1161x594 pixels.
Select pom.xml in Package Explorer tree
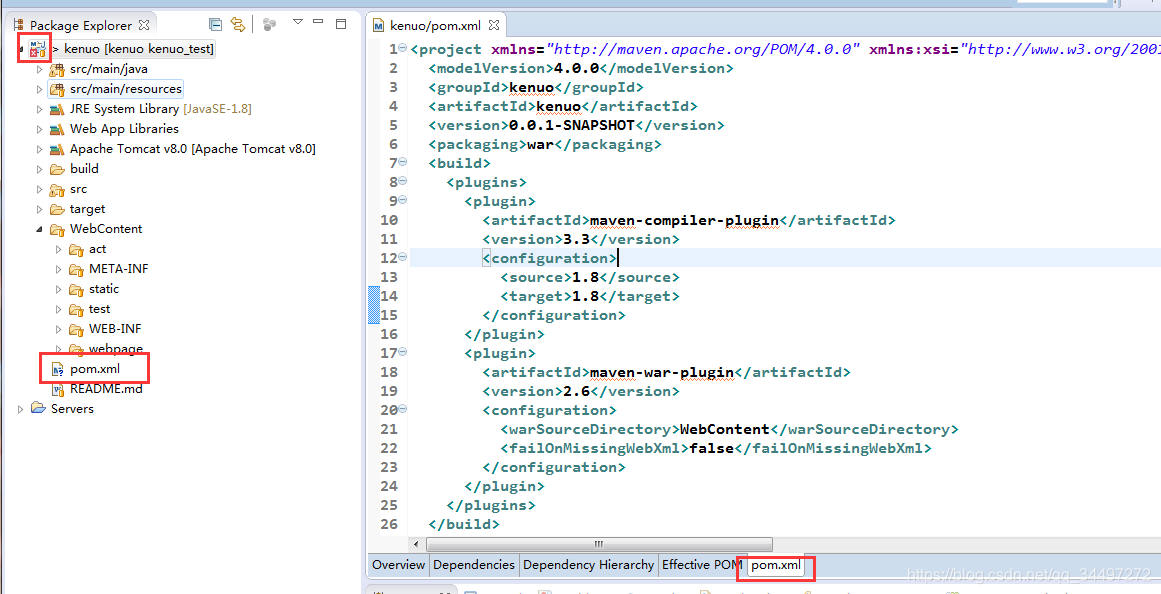click(x=95, y=369)
